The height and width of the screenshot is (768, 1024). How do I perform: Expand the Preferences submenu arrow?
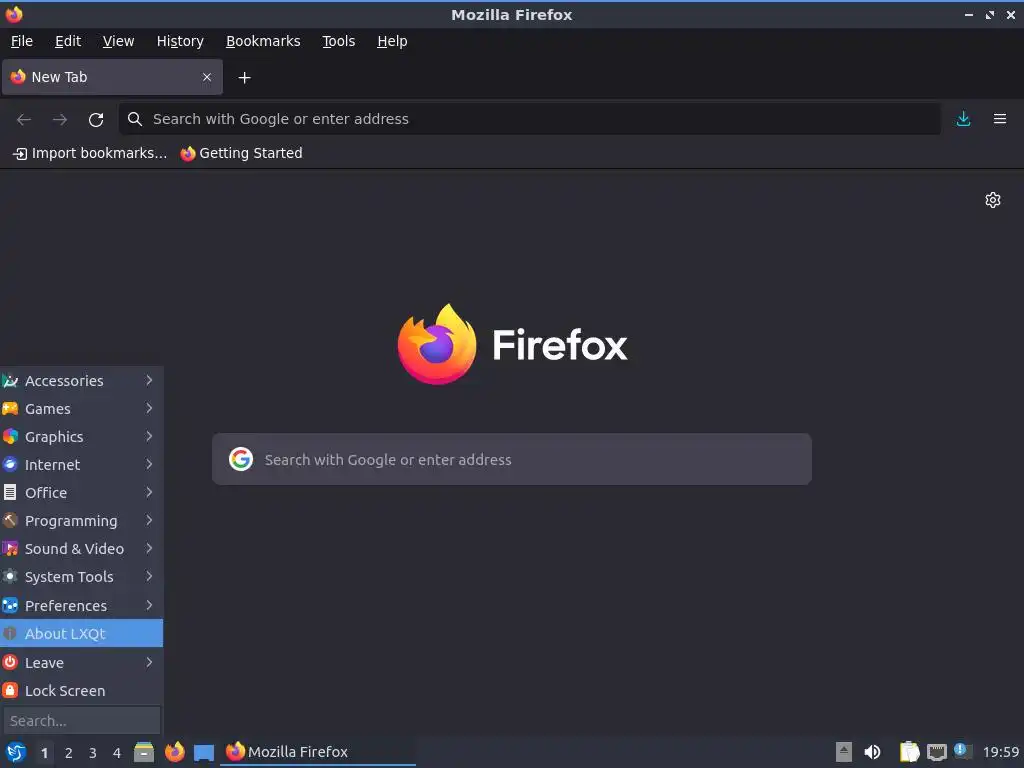[150, 605]
